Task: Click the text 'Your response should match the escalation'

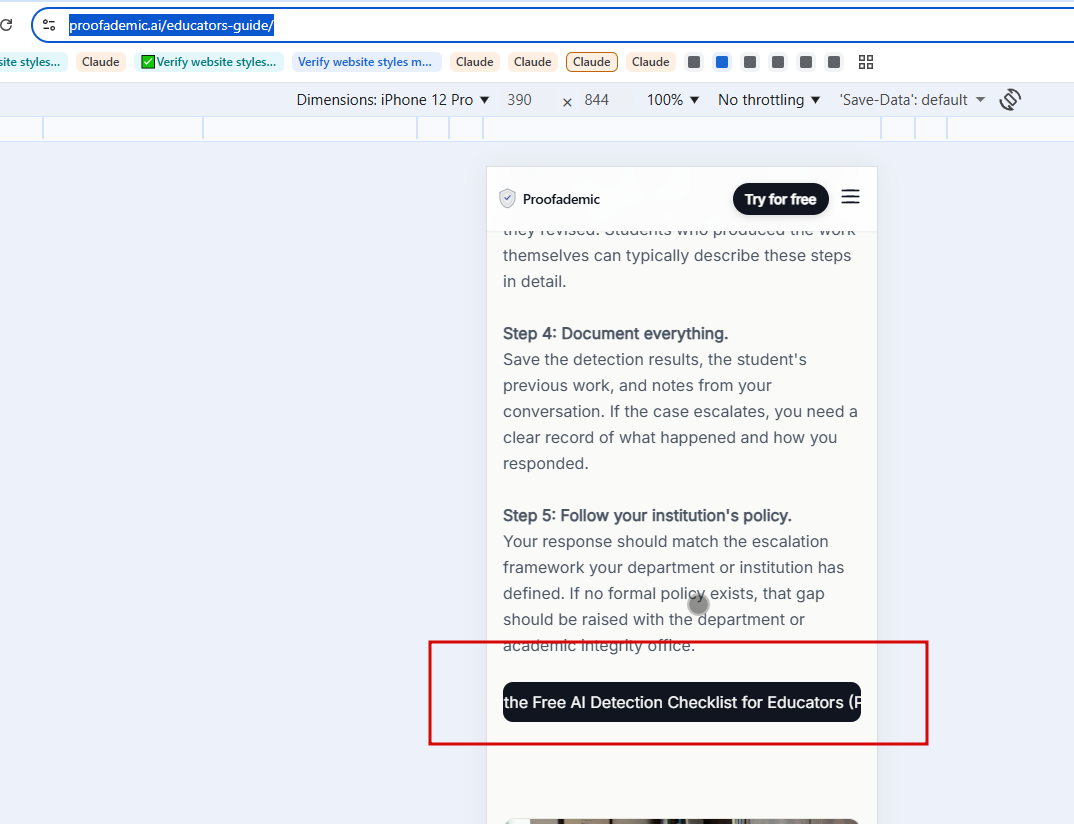Action: 666,542
